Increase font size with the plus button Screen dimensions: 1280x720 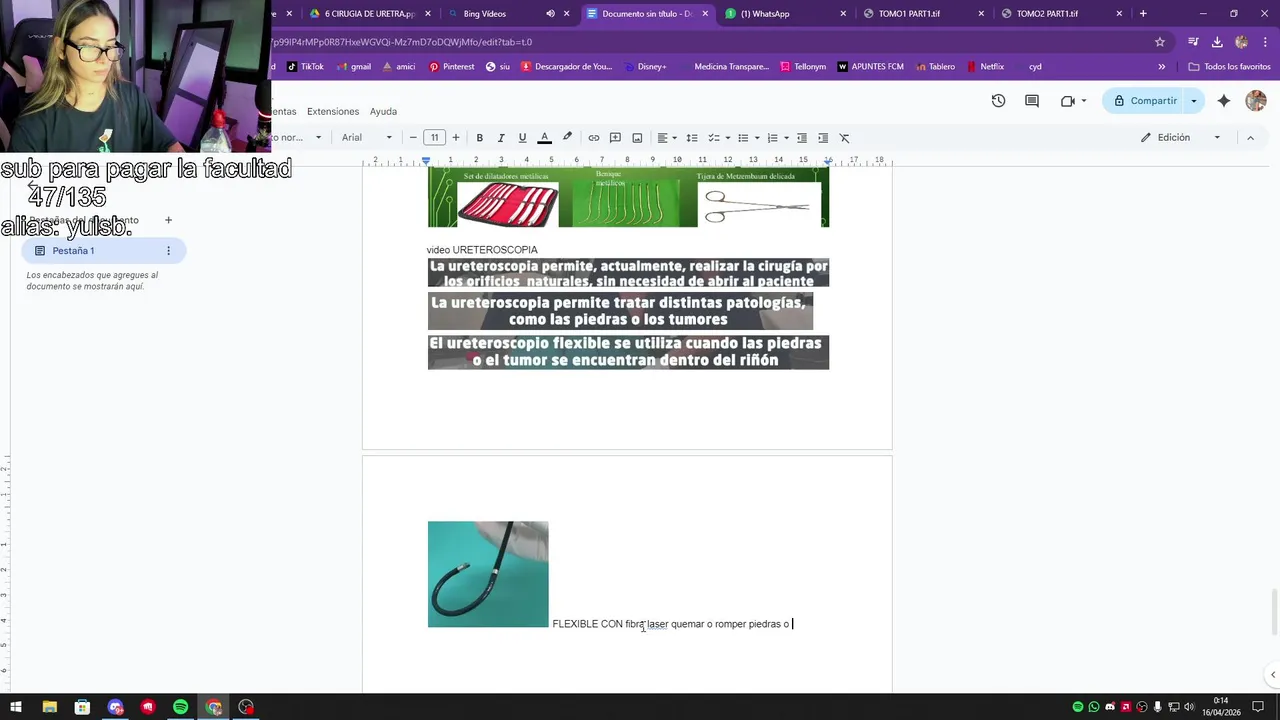pos(456,138)
